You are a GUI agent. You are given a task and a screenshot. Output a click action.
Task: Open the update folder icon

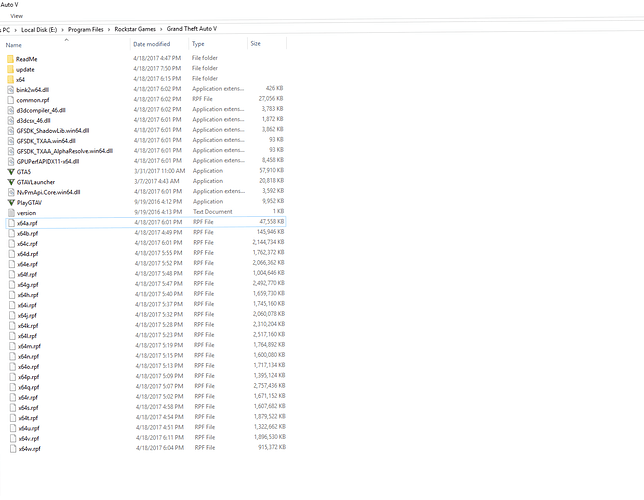(x=10, y=69)
